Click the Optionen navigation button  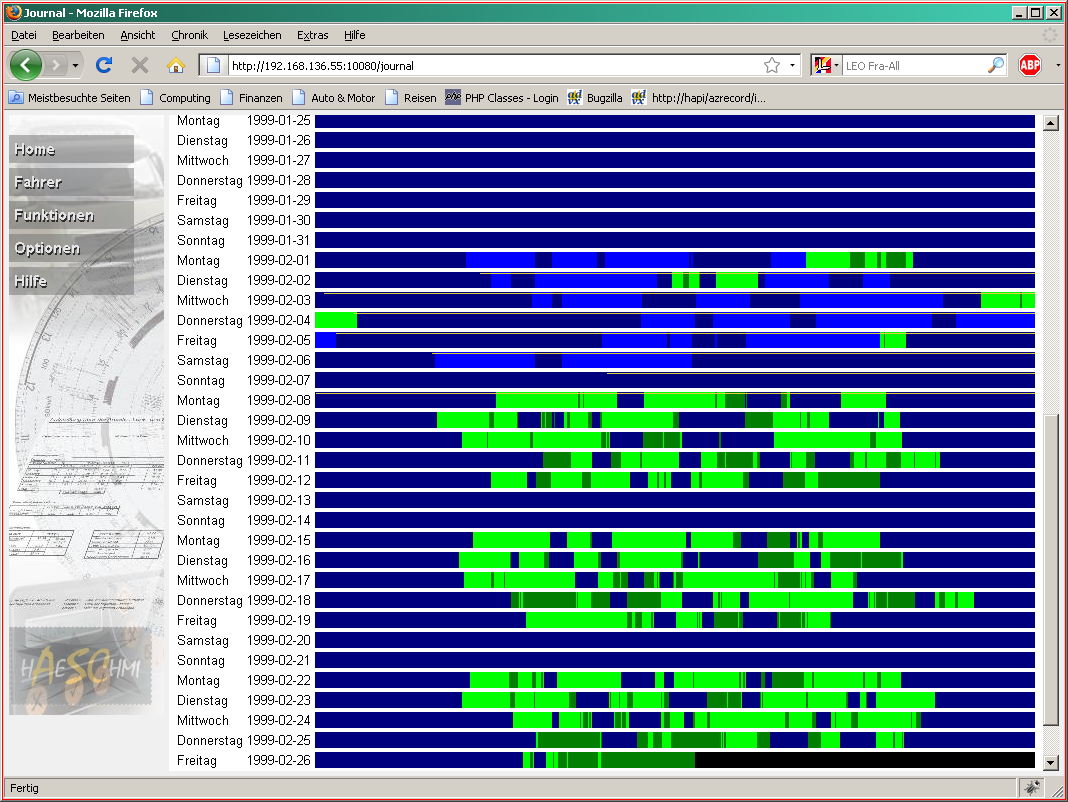coord(71,249)
